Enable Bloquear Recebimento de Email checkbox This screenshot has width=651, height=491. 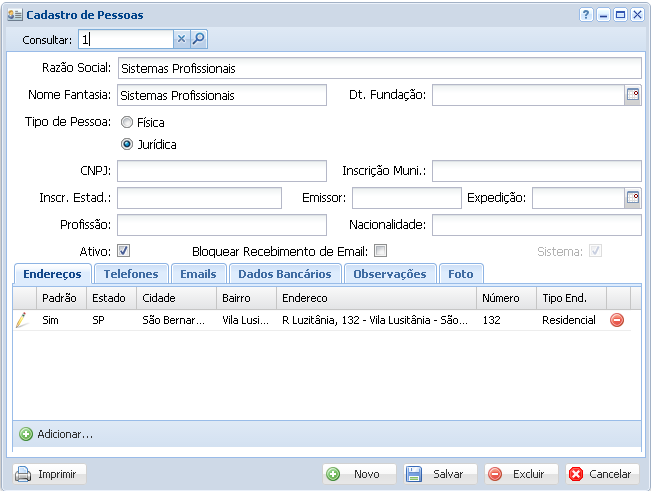[380, 251]
